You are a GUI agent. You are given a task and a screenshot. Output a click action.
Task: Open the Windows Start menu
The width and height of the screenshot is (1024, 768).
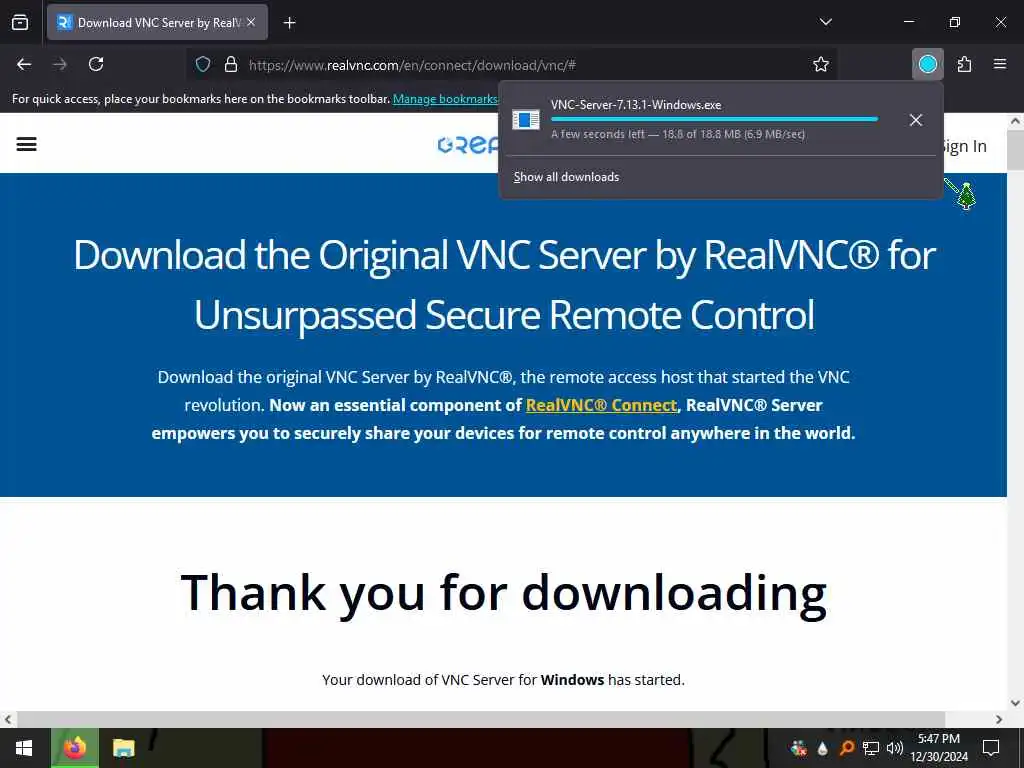24,748
